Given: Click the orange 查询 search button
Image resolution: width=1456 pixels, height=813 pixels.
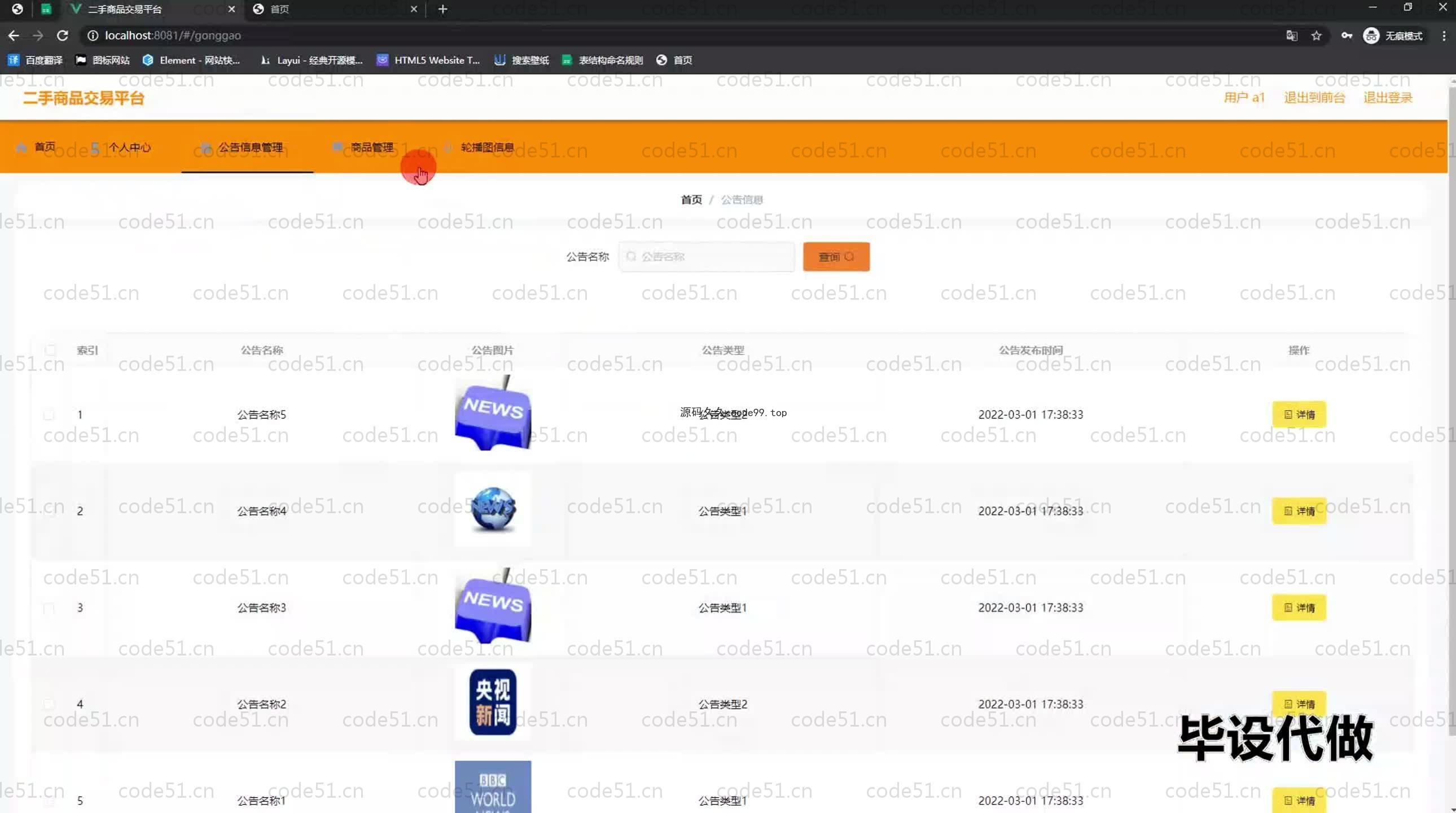Looking at the screenshot, I should 836,257.
